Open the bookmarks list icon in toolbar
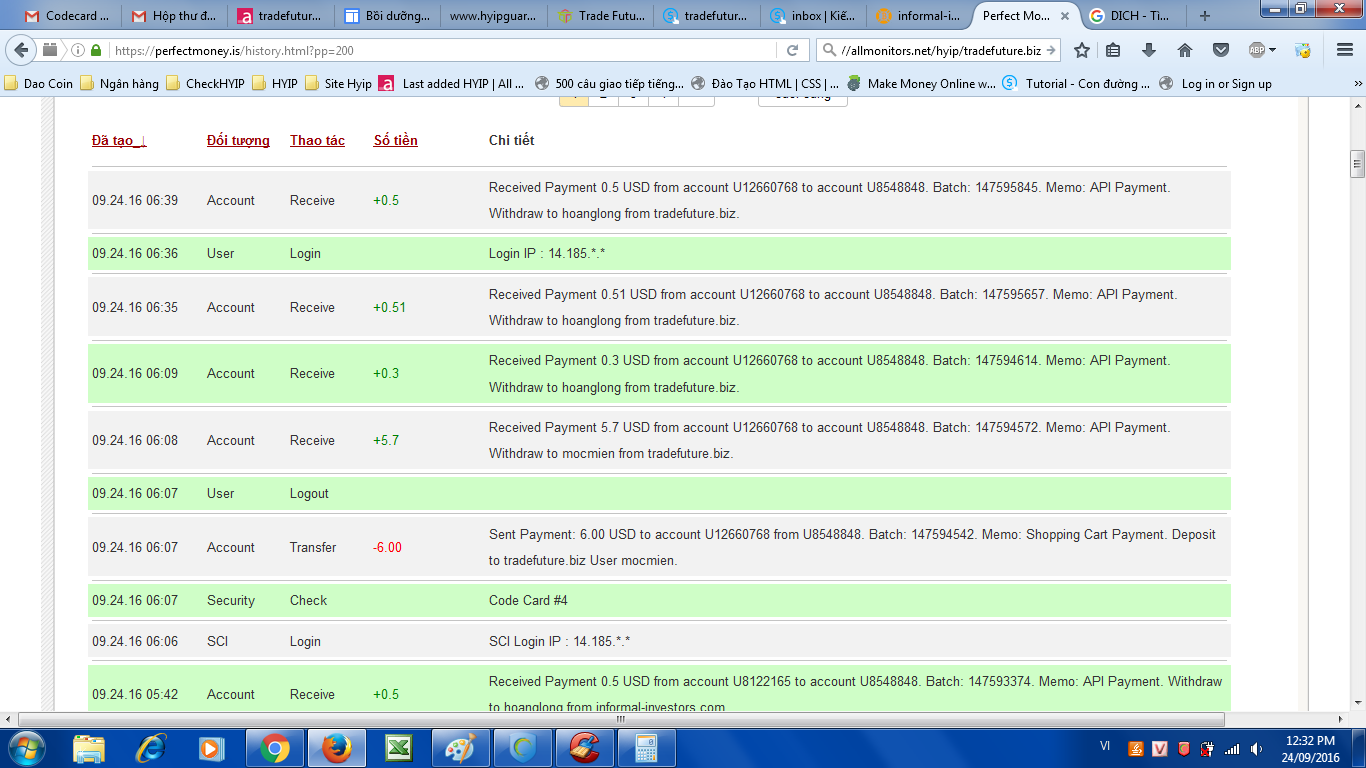This screenshot has height=768, width=1366. (x=1113, y=50)
